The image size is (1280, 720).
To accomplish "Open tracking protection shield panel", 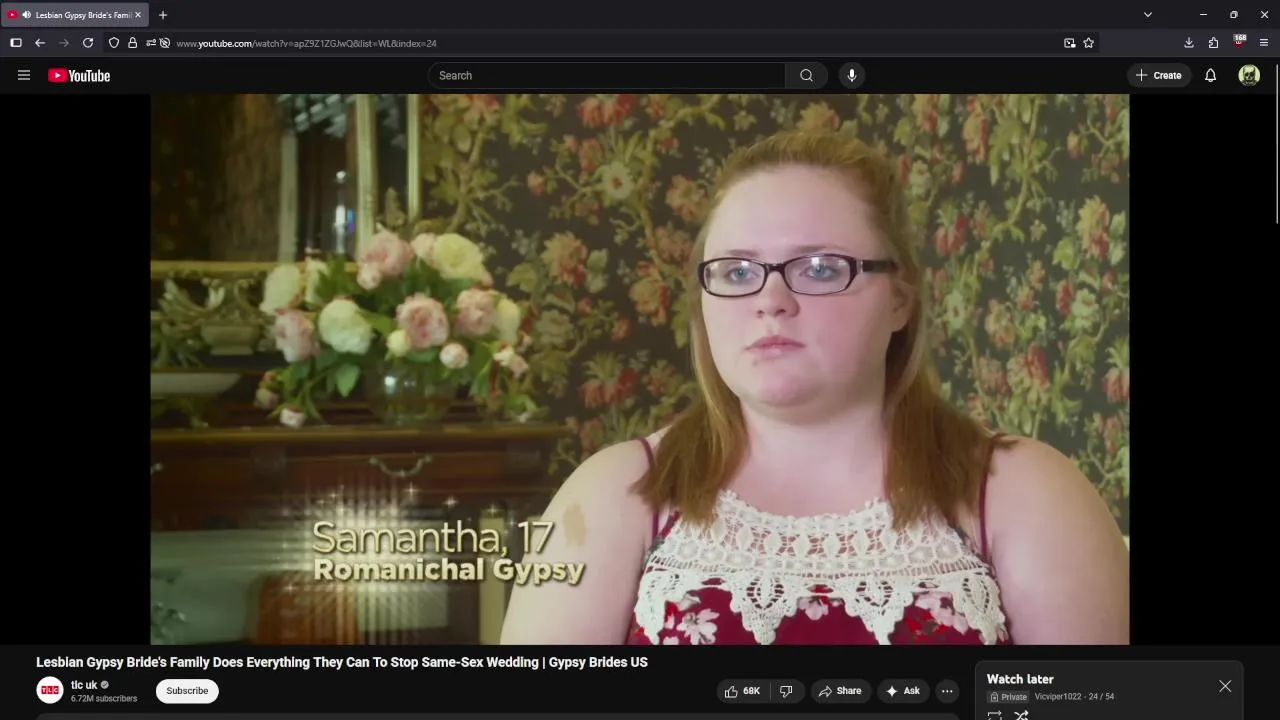I will [x=114, y=43].
